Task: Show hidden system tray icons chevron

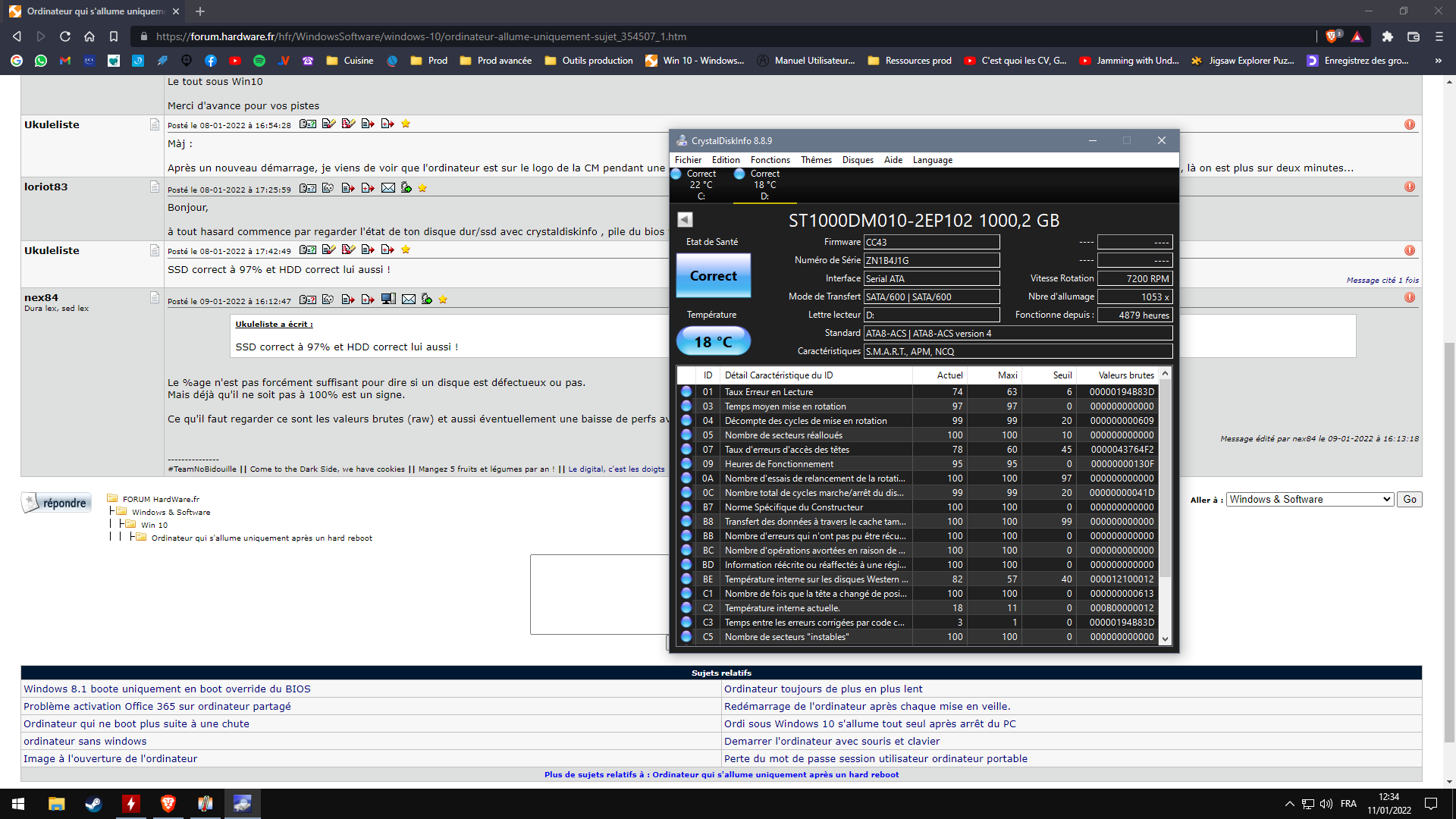Action: tap(1289, 804)
